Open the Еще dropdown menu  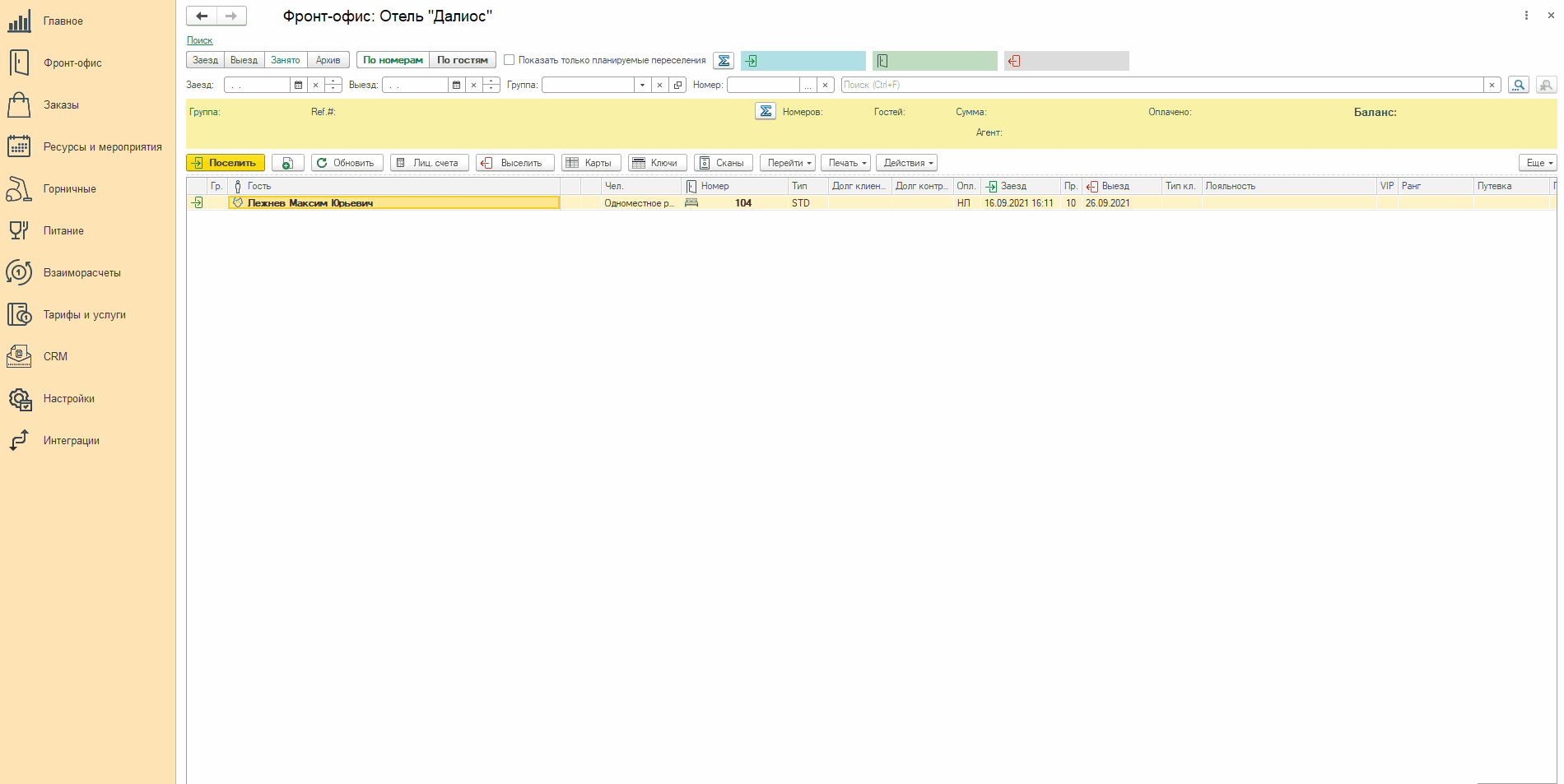(x=1538, y=163)
